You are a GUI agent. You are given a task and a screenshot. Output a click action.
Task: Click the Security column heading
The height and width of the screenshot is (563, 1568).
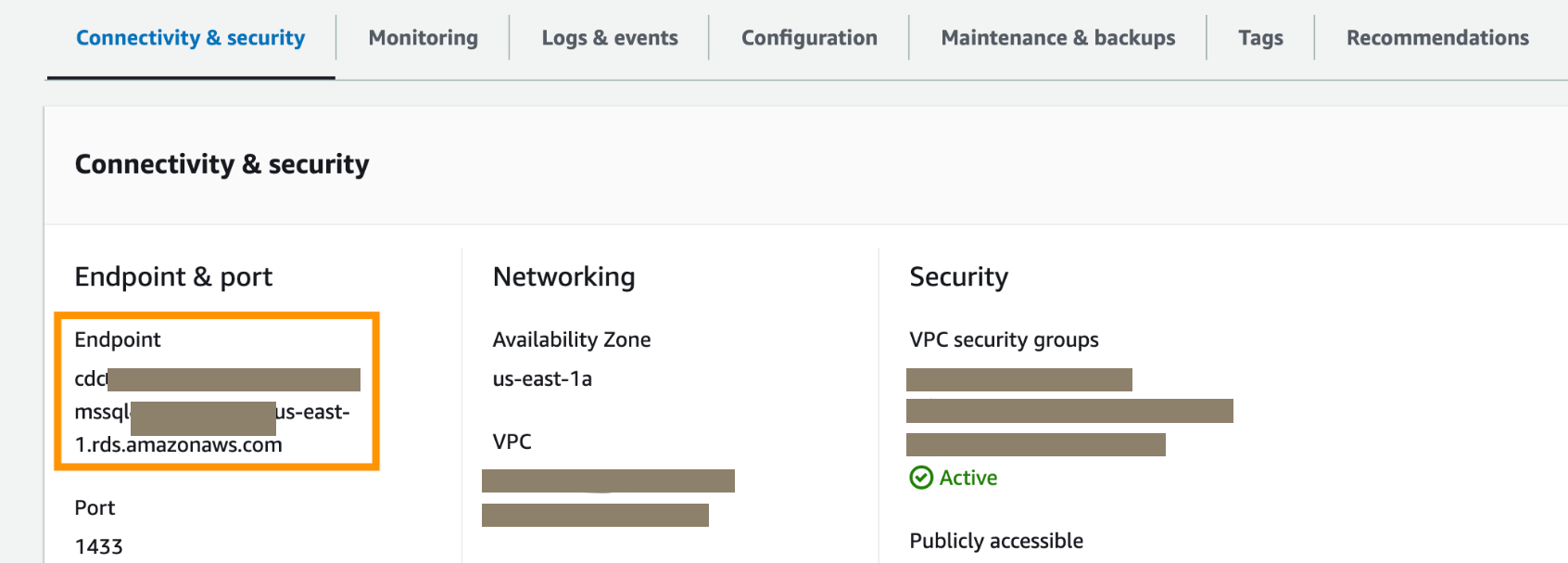coord(959,276)
